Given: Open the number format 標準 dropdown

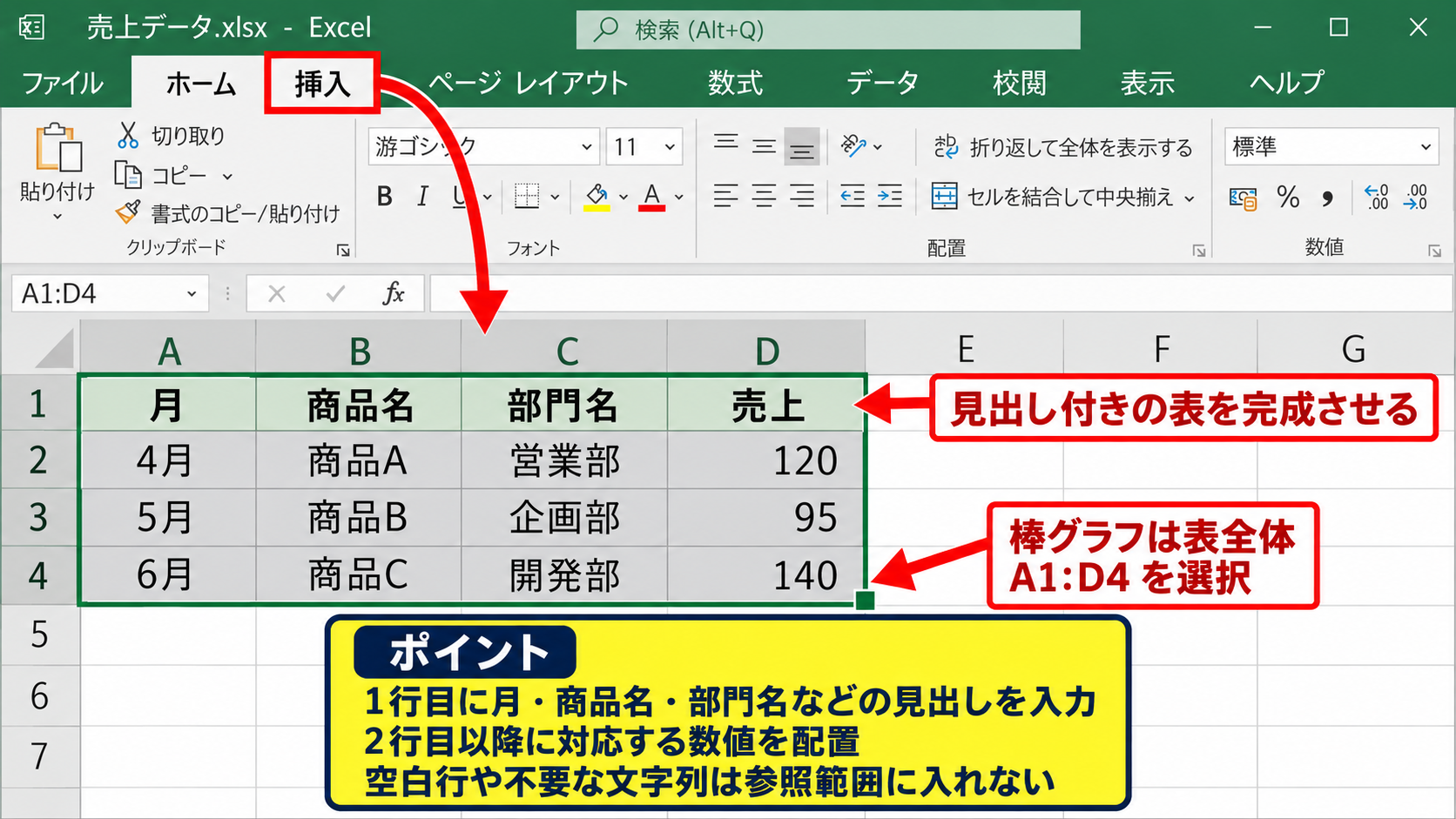Looking at the screenshot, I should tap(1426, 147).
